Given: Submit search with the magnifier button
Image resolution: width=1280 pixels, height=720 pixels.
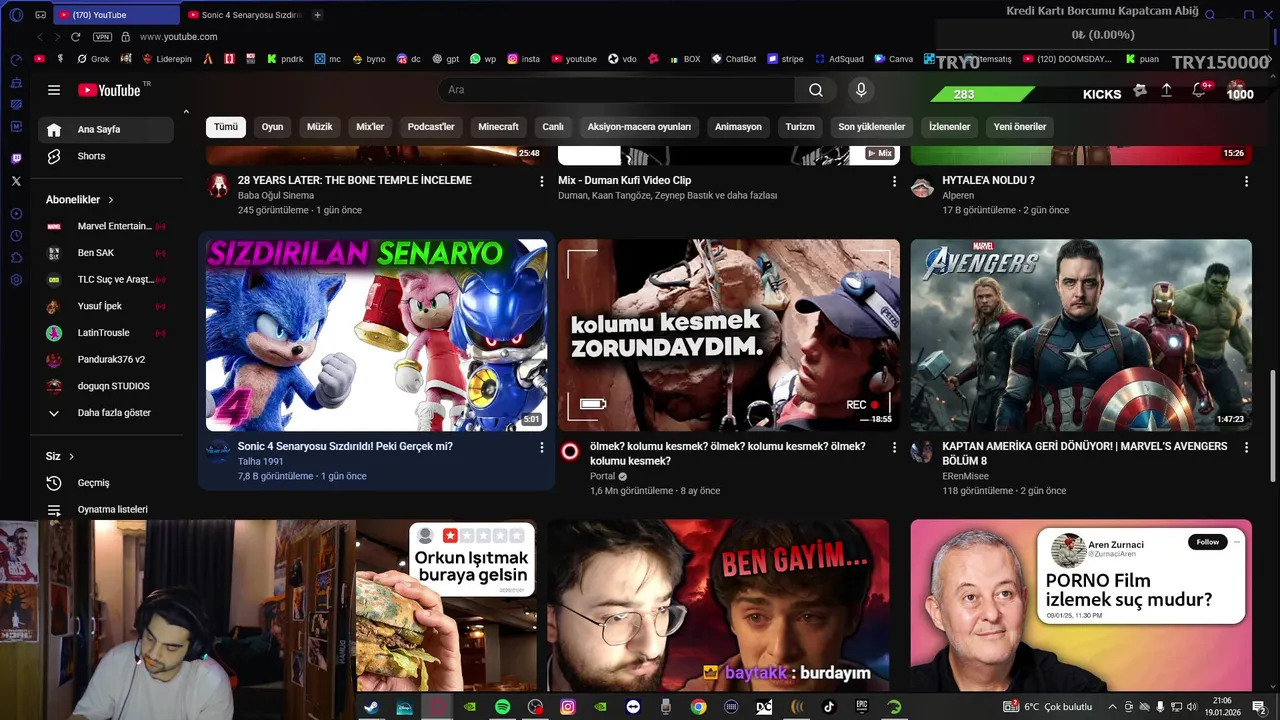Looking at the screenshot, I should click(x=816, y=90).
